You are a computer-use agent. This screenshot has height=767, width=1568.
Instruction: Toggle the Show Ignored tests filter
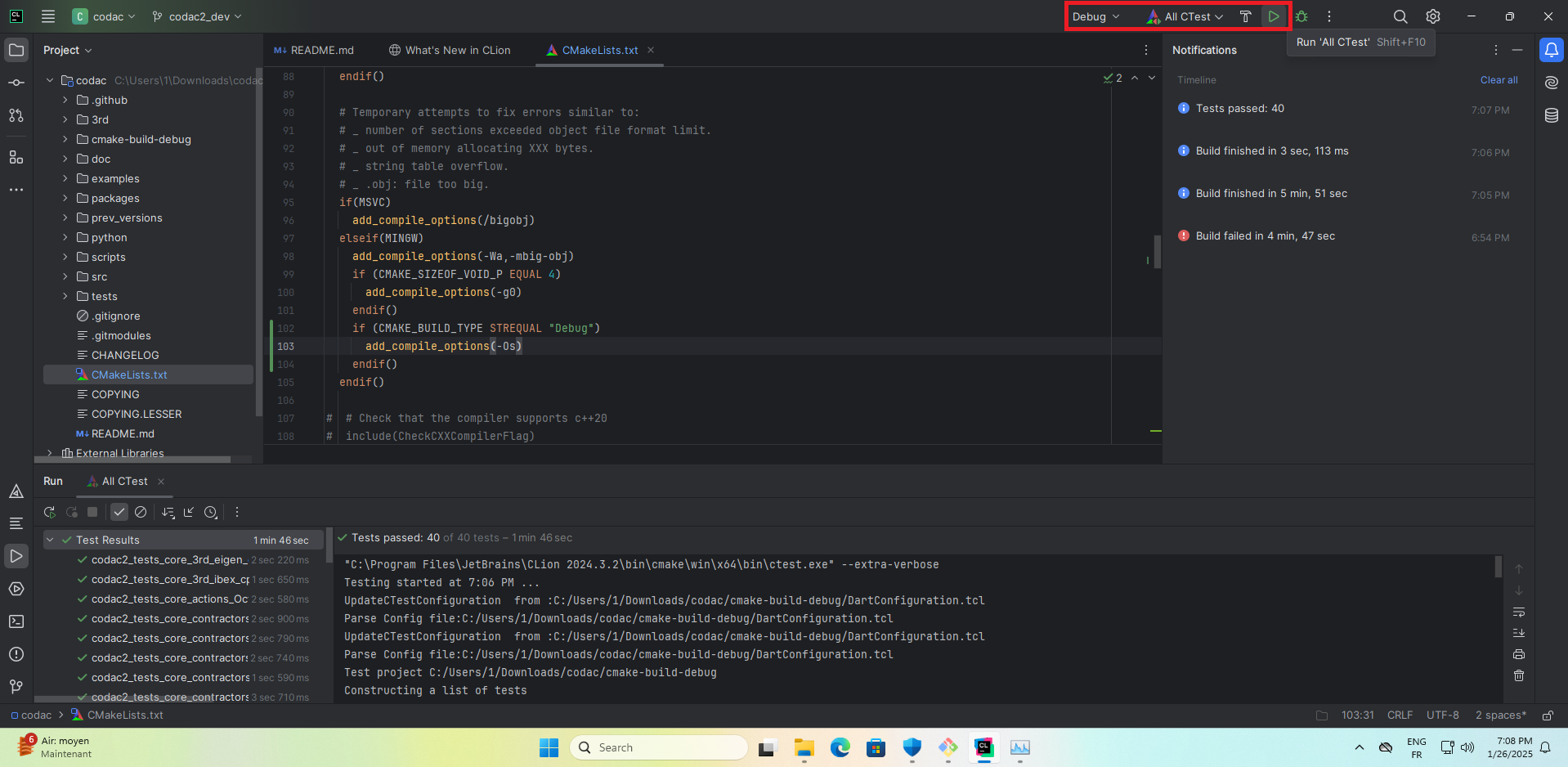pos(141,512)
